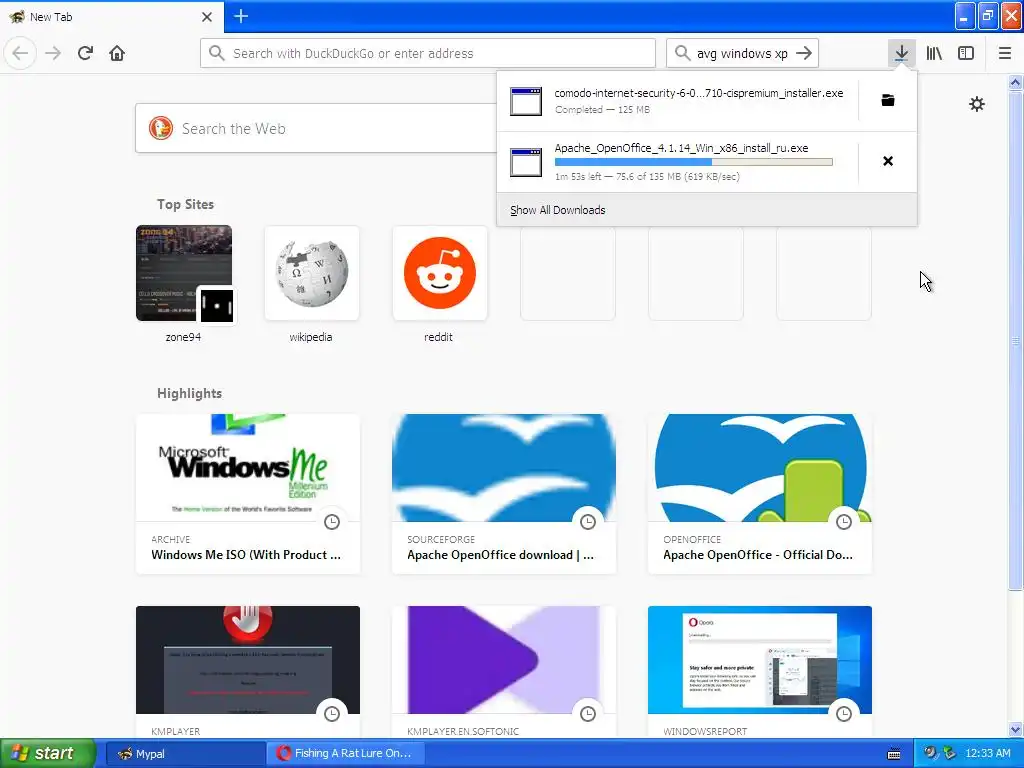Click the DuckDuckGo logo in search box
This screenshot has width=1024, height=768.
pyautogui.click(x=161, y=129)
